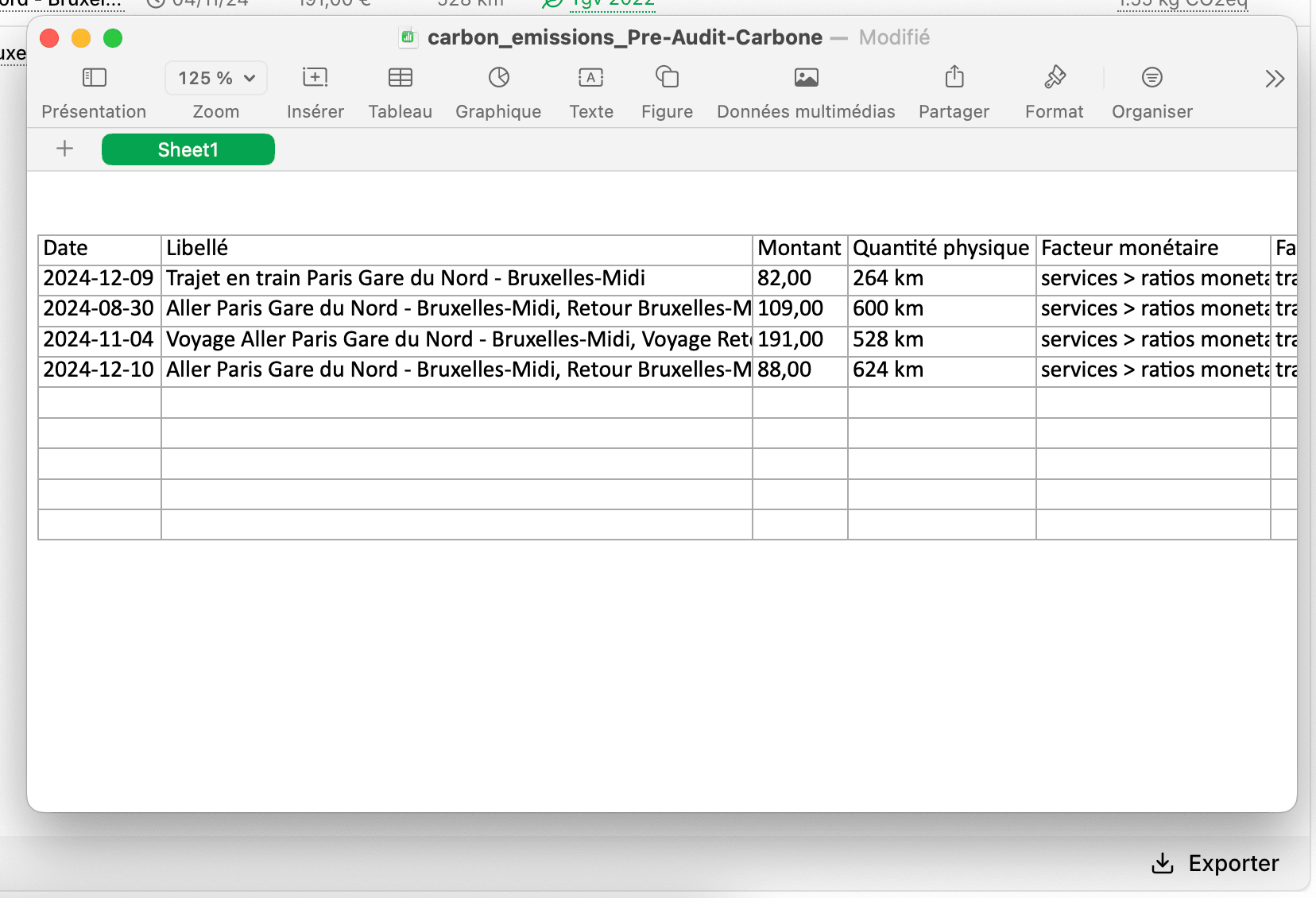Select the Libellé header cell
The image size is (1316, 898).
[x=457, y=250]
